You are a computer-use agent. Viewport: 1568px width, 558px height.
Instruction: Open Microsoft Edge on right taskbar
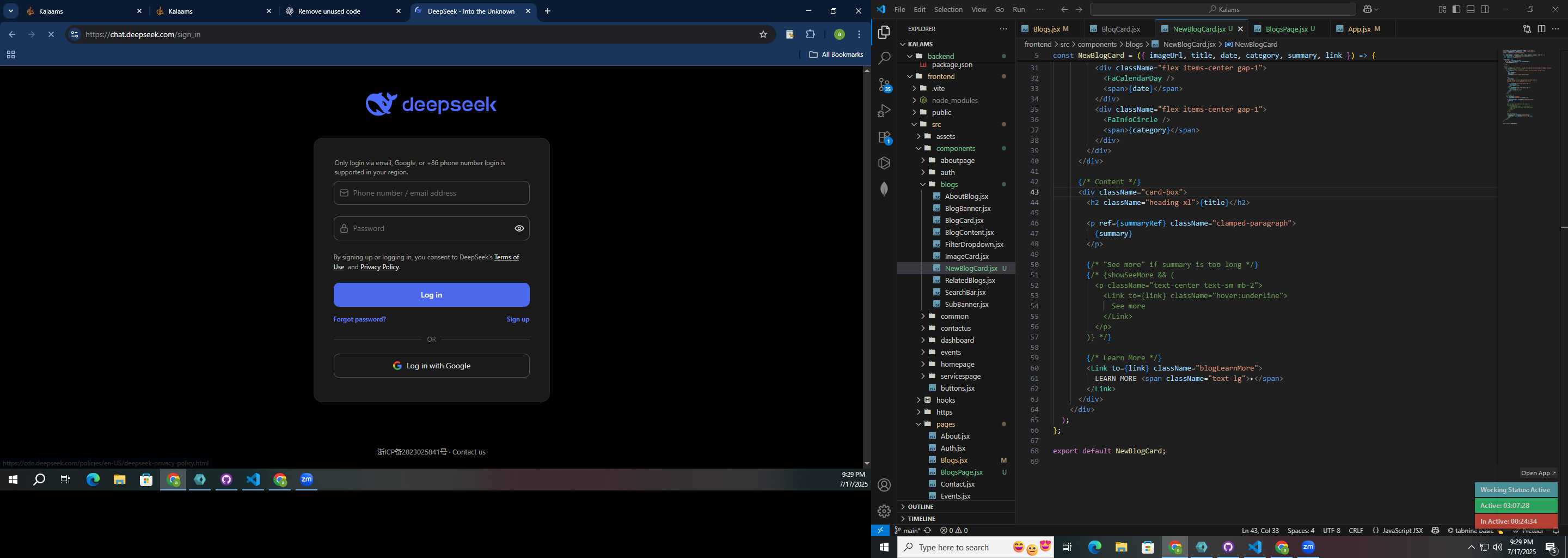tap(1094, 548)
